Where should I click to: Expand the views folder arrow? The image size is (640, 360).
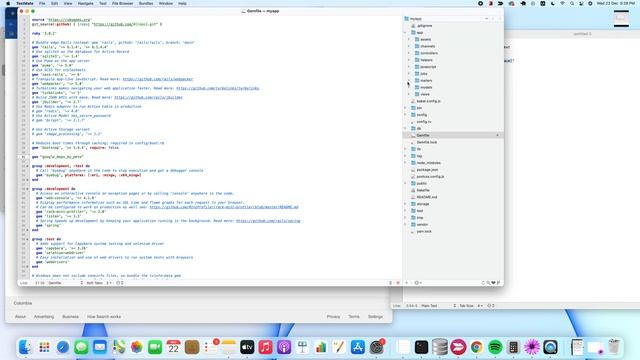409,94
